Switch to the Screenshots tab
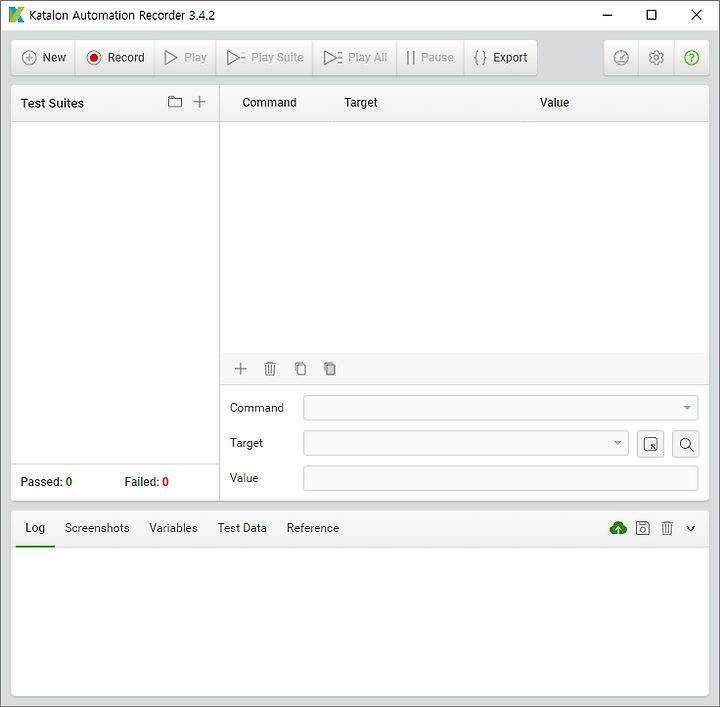The width and height of the screenshot is (720, 707). pyautogui.click(x=97, y=528)
